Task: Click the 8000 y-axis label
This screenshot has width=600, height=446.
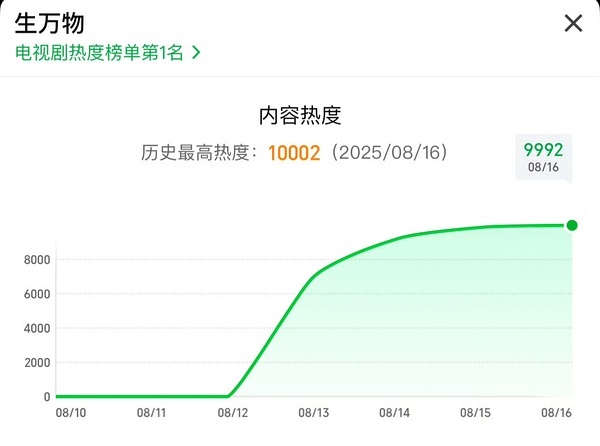Action: [37, 260]
